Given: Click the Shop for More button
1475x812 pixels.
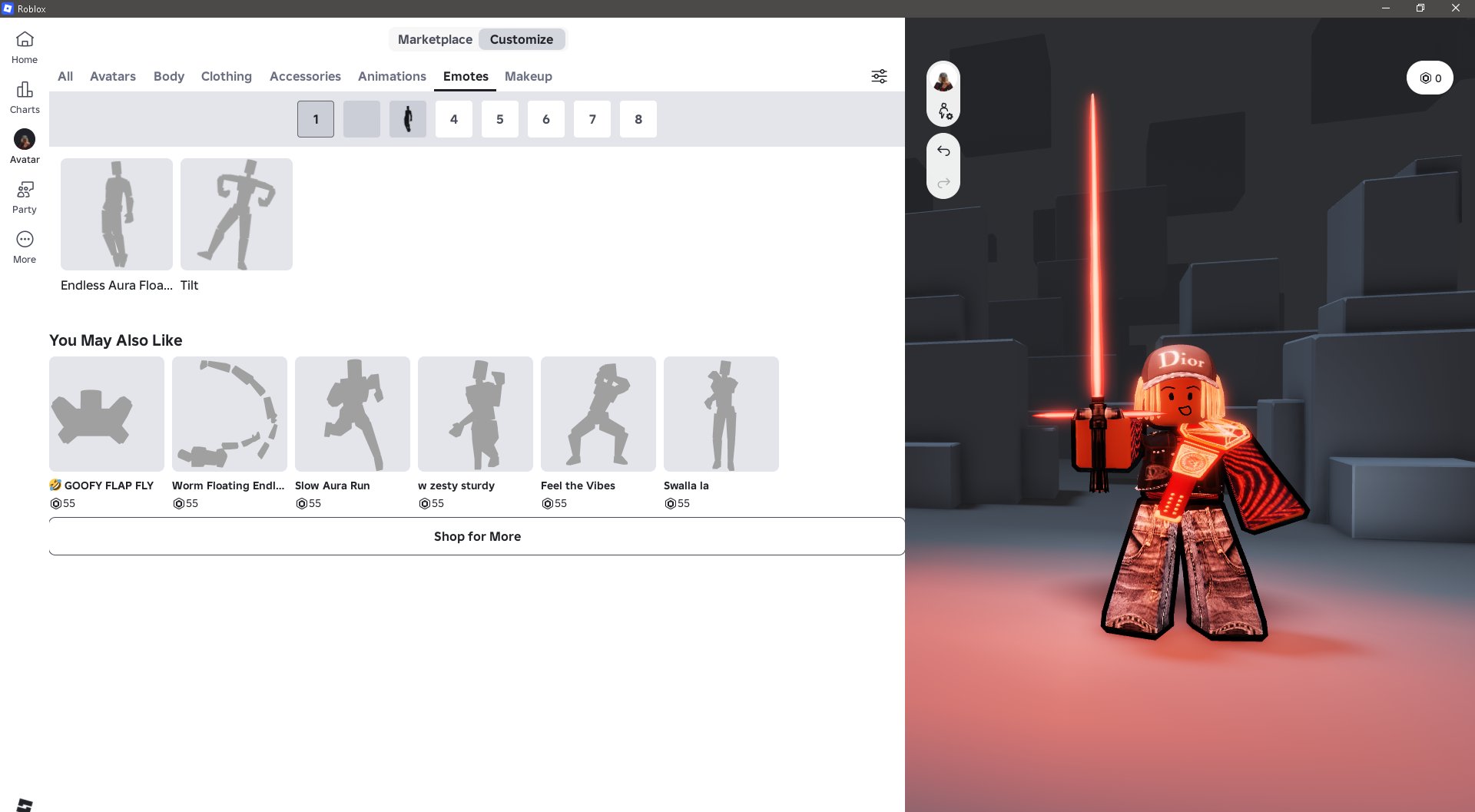Looking at the screenshot, I should tap(477, 536).
